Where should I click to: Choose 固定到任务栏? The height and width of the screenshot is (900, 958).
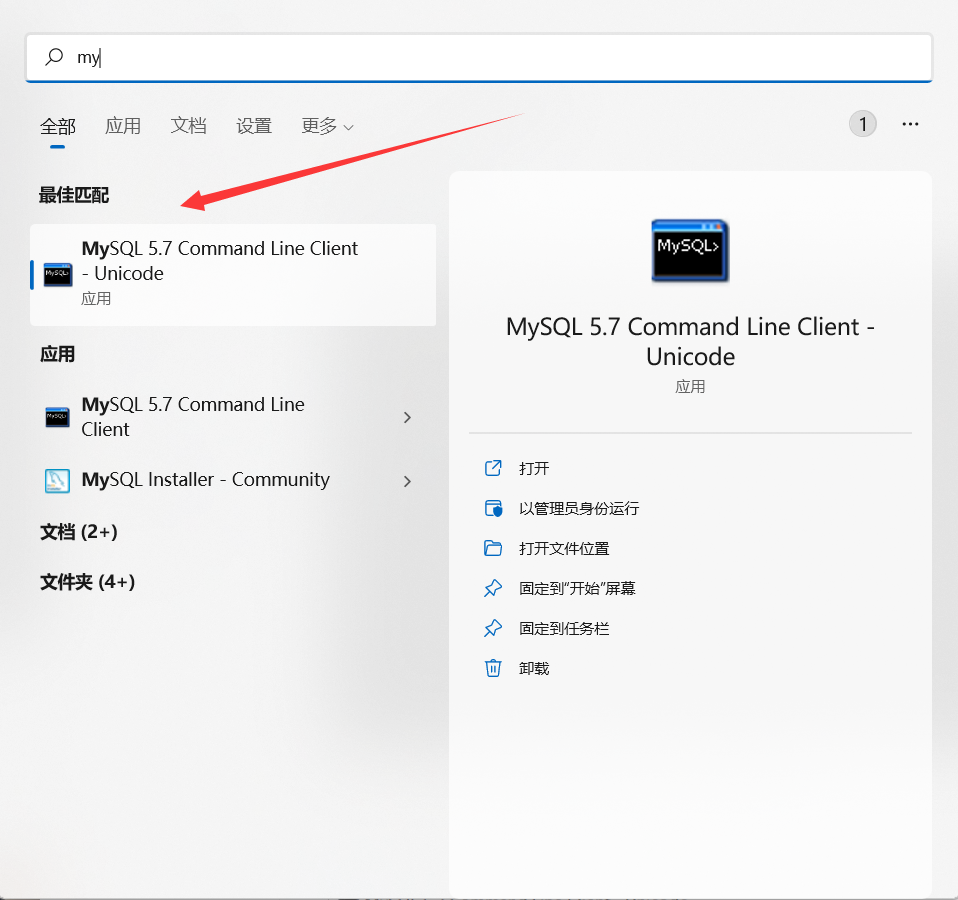564,629
